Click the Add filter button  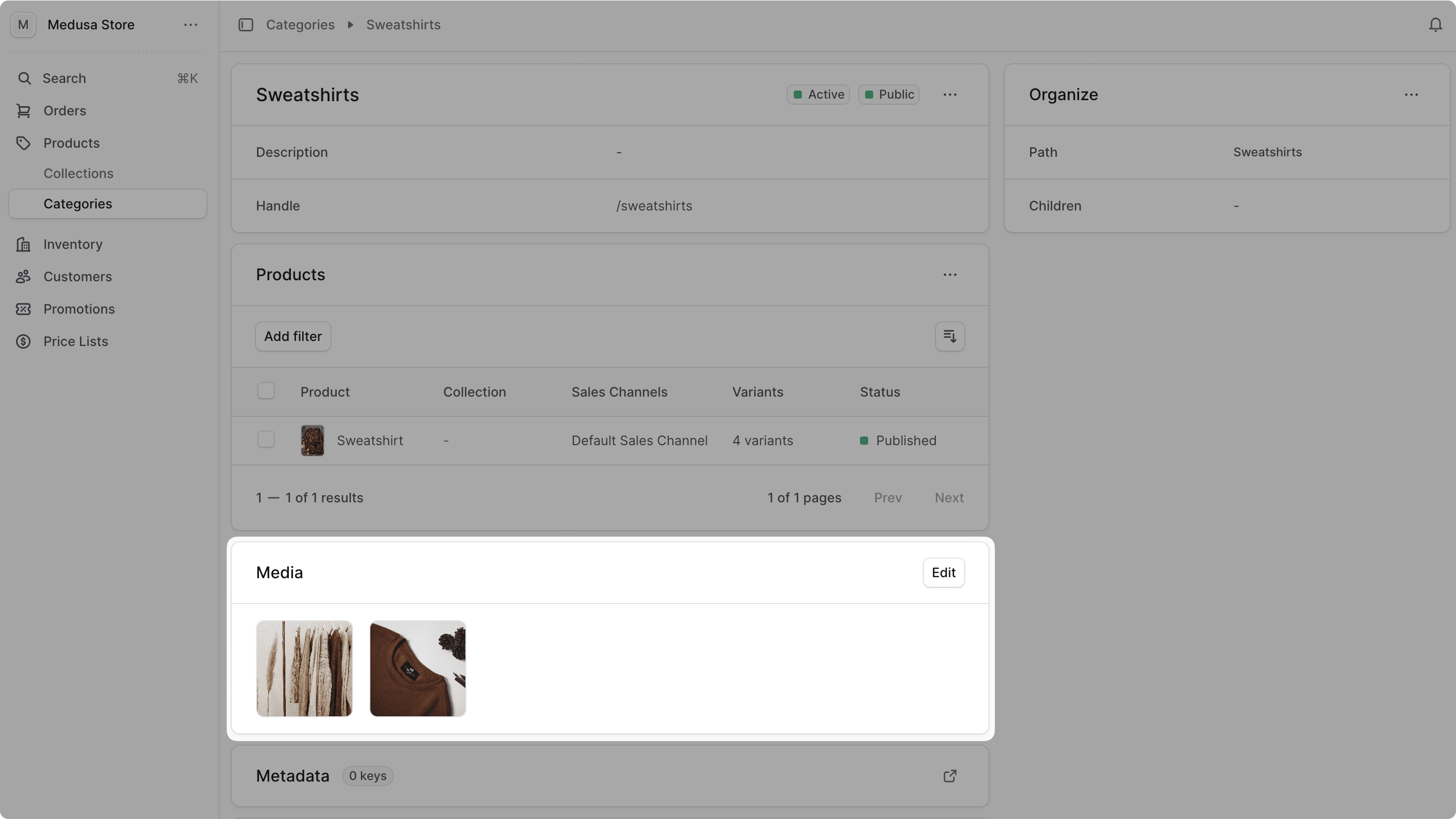[293, 336]
